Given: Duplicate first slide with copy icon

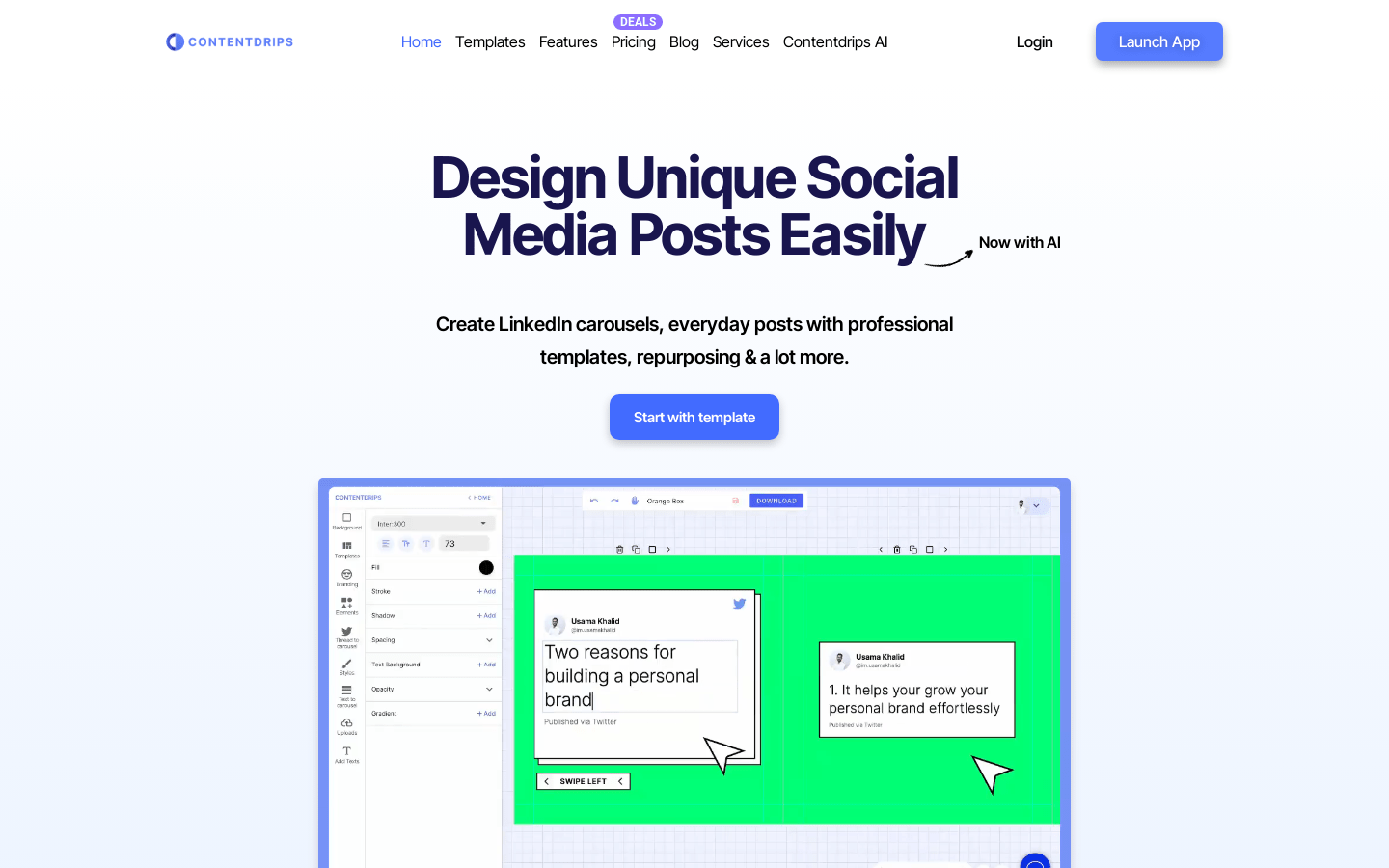Looking at the screenshot, I should point(636,550).
